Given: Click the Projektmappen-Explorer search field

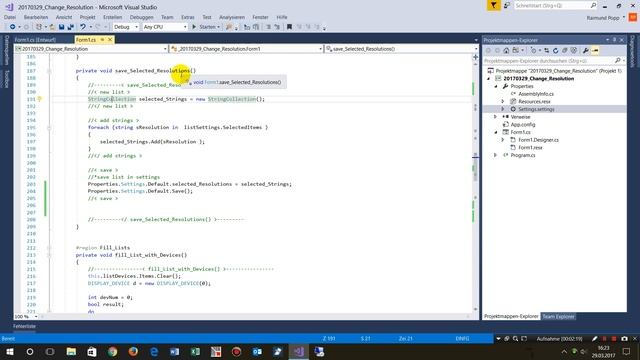Looking at the screenshot, I should tap(554, 60).
